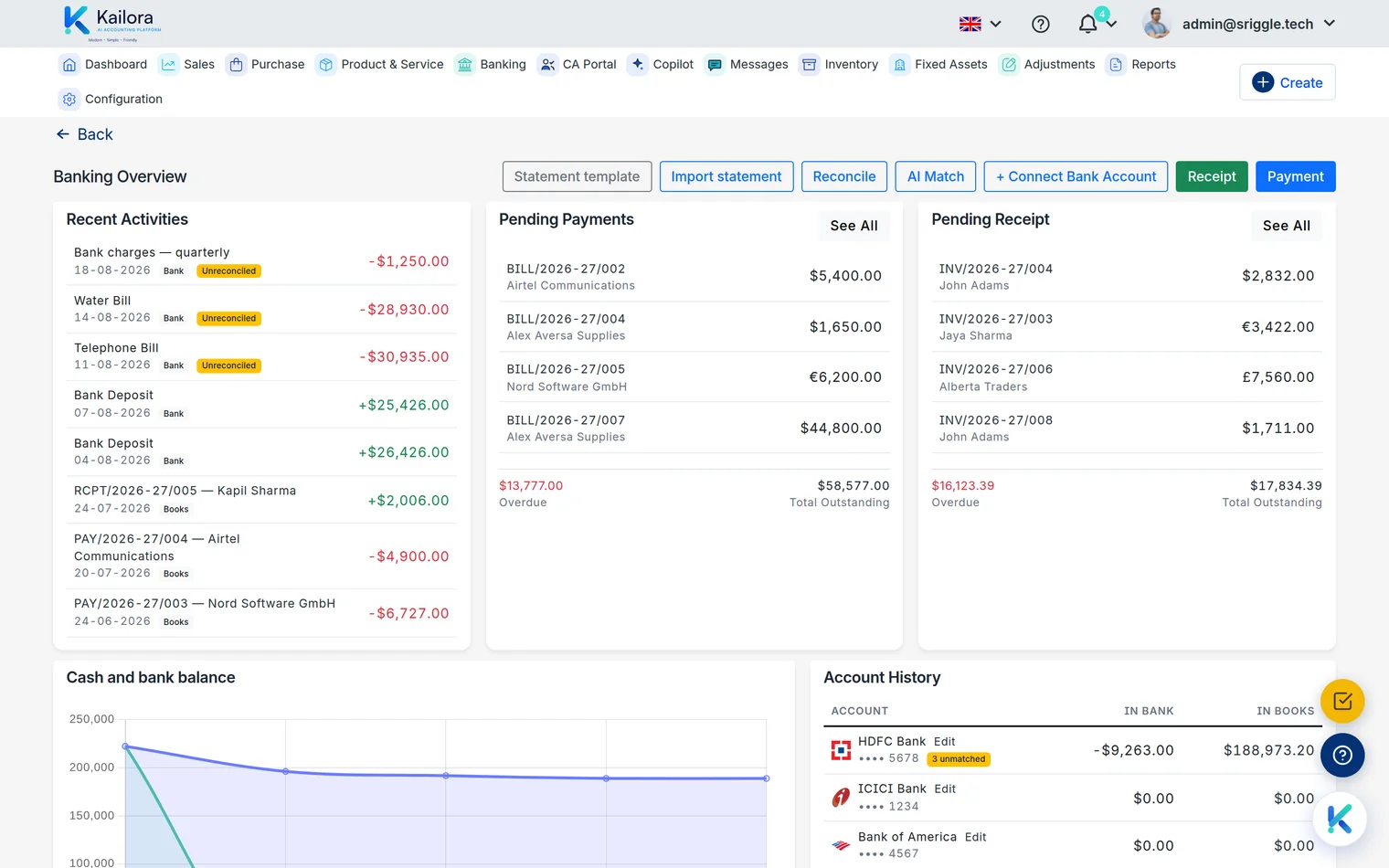Click the Create button
The width and height of the screenshot is (1389, 868).
[x=1288, y=82]
